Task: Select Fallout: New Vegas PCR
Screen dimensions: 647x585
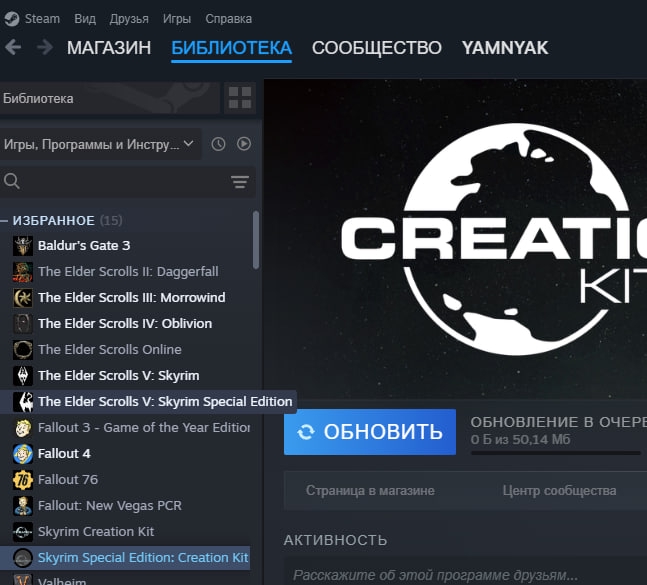Action: pos(110,506)
